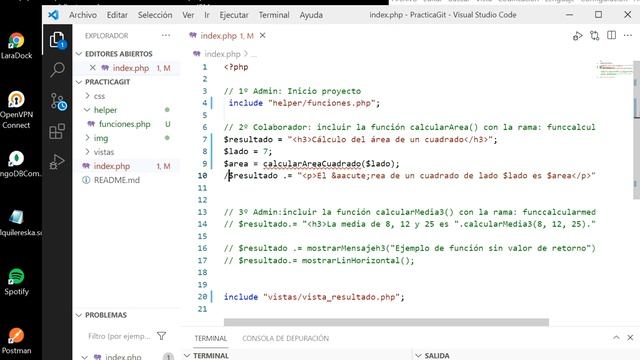
Task: Click the problems filter funnel icon
Action: tap(162, 336)
